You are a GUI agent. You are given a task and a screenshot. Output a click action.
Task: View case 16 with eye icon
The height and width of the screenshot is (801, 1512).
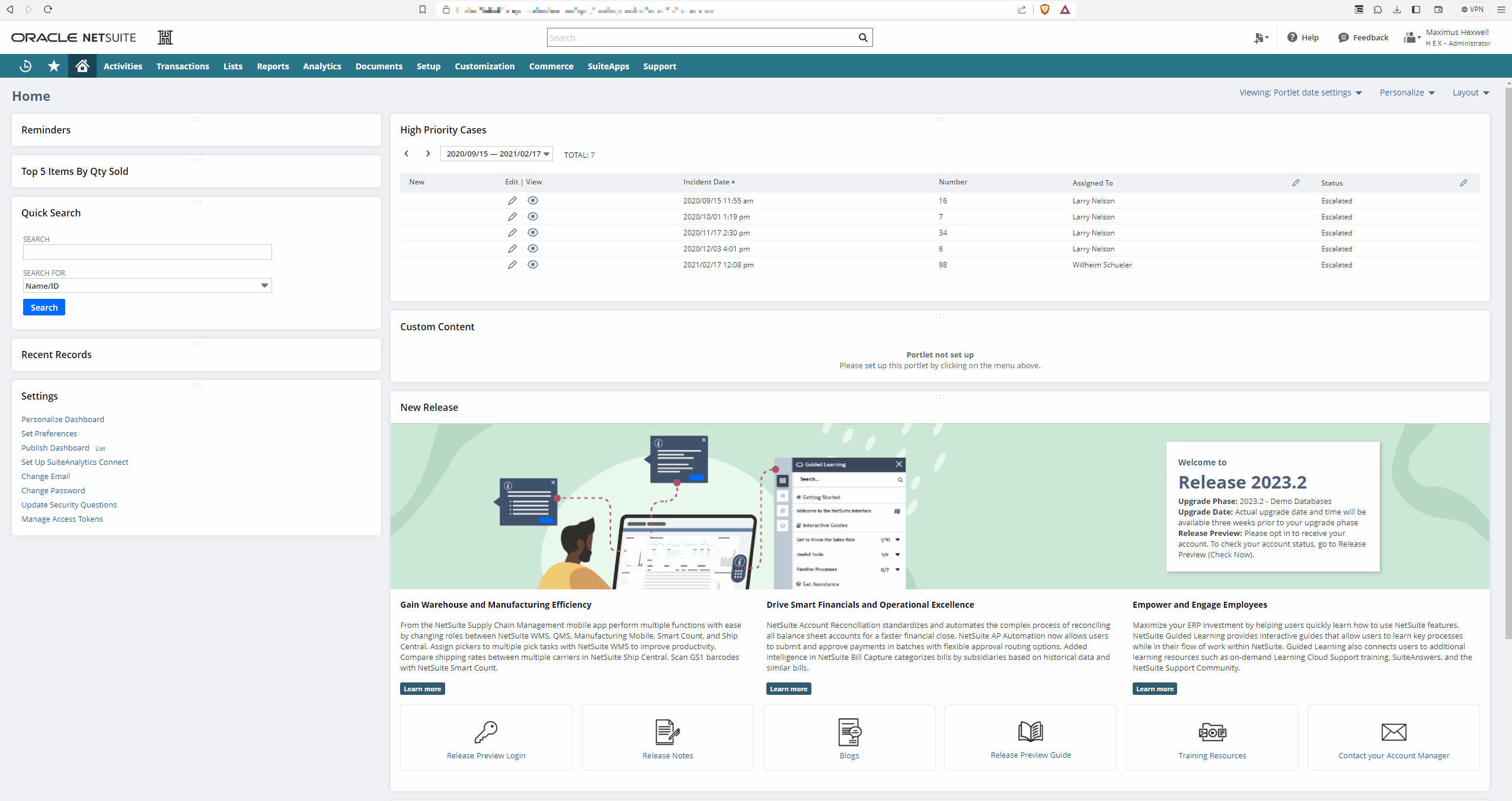pyautogui.click(x=533, y=201)
